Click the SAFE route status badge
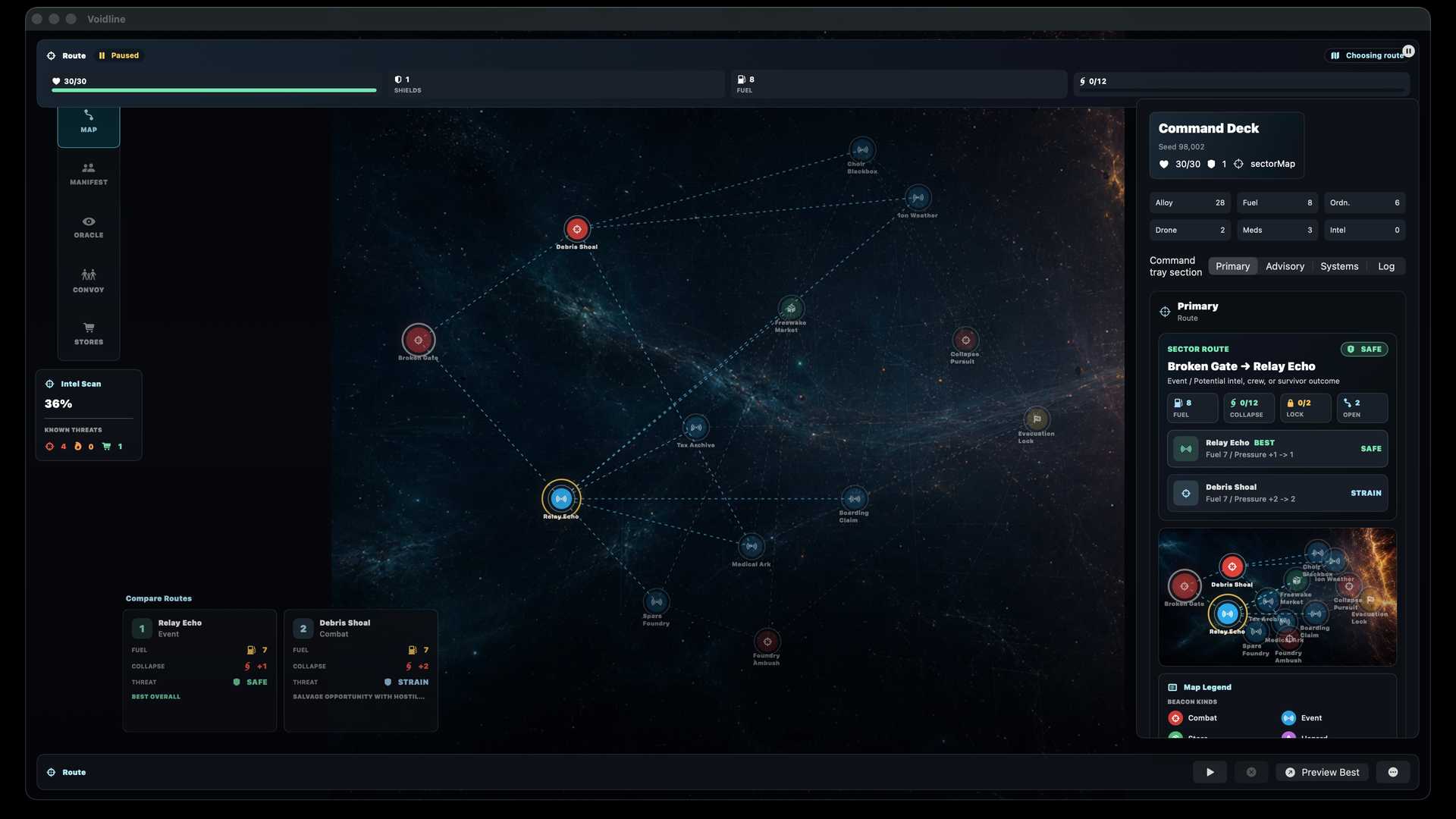The height and width of the screenshot is (819, 1456). [x=1364, y=350]
